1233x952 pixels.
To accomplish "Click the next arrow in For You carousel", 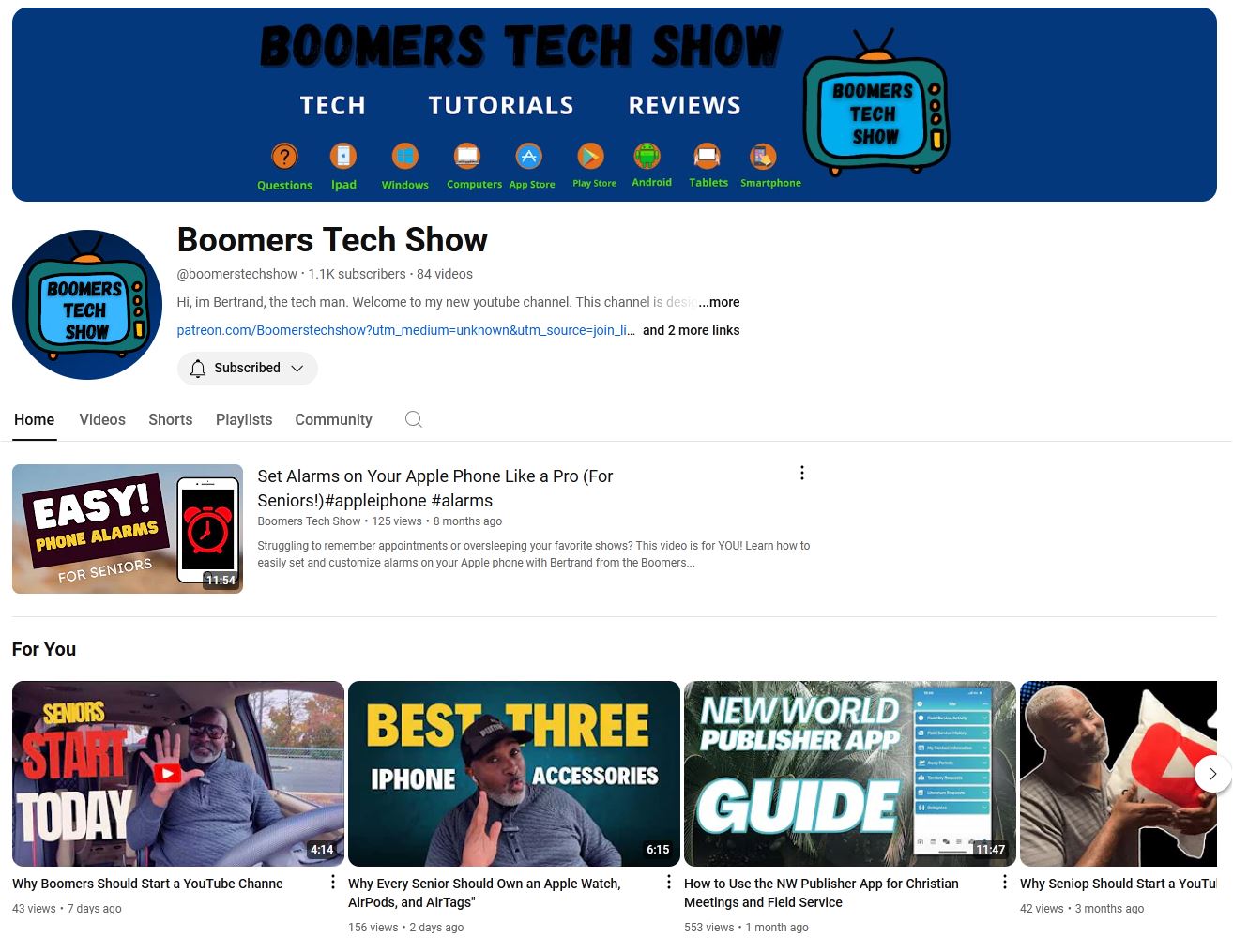I will coord(1212,774).
